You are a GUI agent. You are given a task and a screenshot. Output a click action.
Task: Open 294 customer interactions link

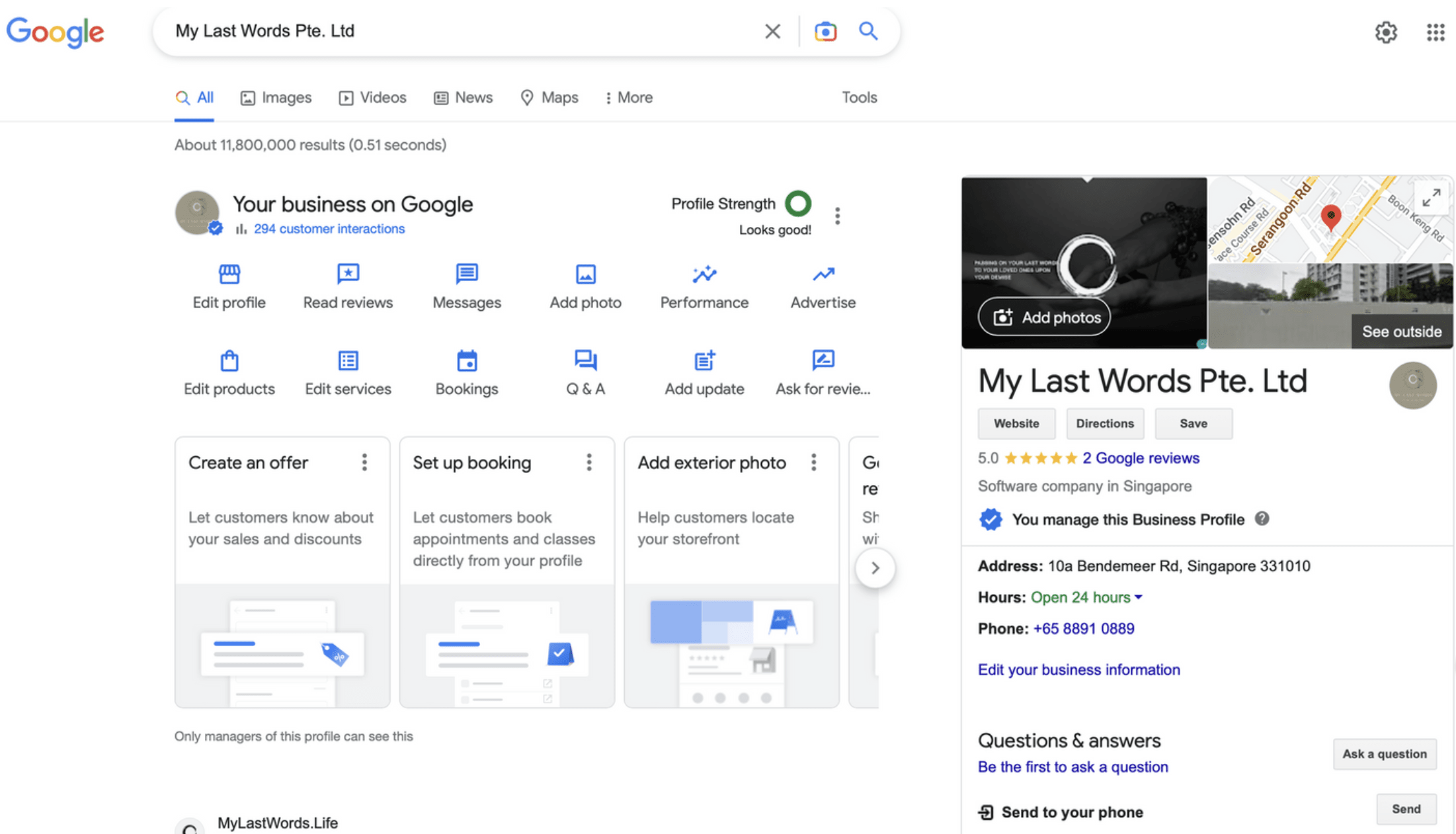click(x=329, y=229)
